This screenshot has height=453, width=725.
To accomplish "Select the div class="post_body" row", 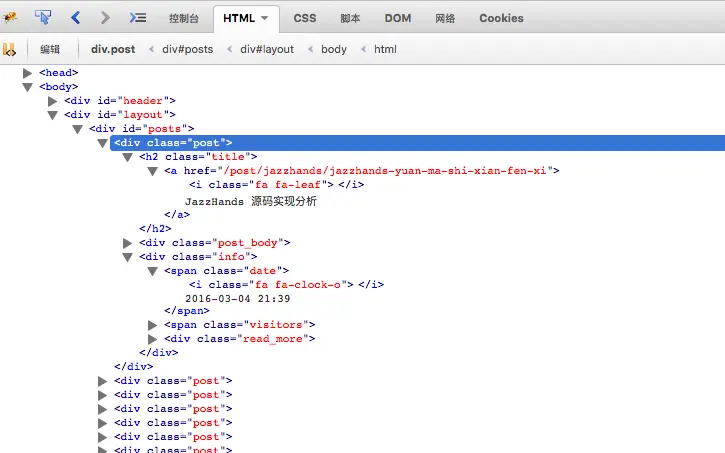I will click(x=215, y=243).
